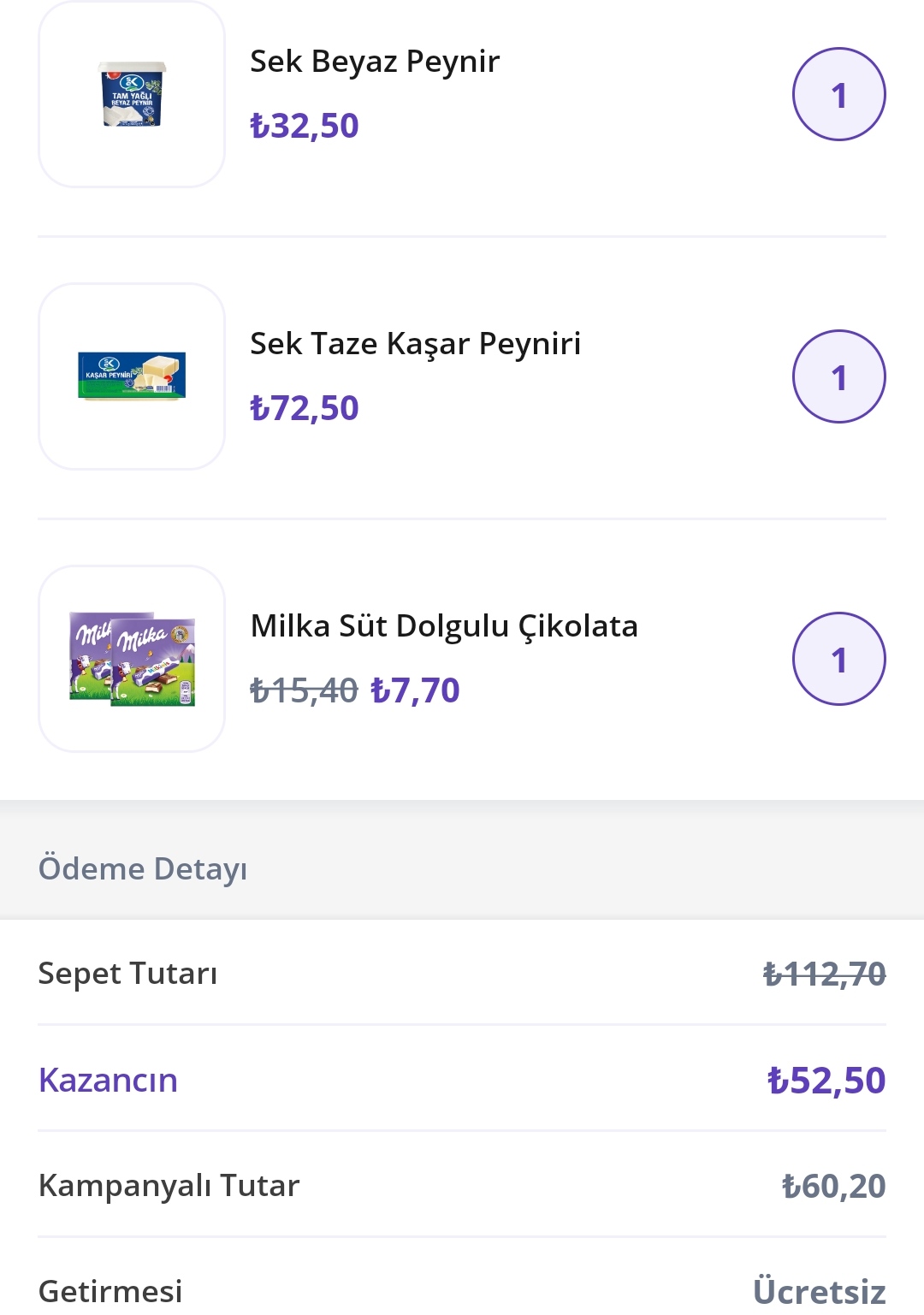924x1315 pixels.
Task: Tap the quantity circle for Sek Taze Kaşar Peyniri
Action: pyautogui.click(x=839, y=376)
